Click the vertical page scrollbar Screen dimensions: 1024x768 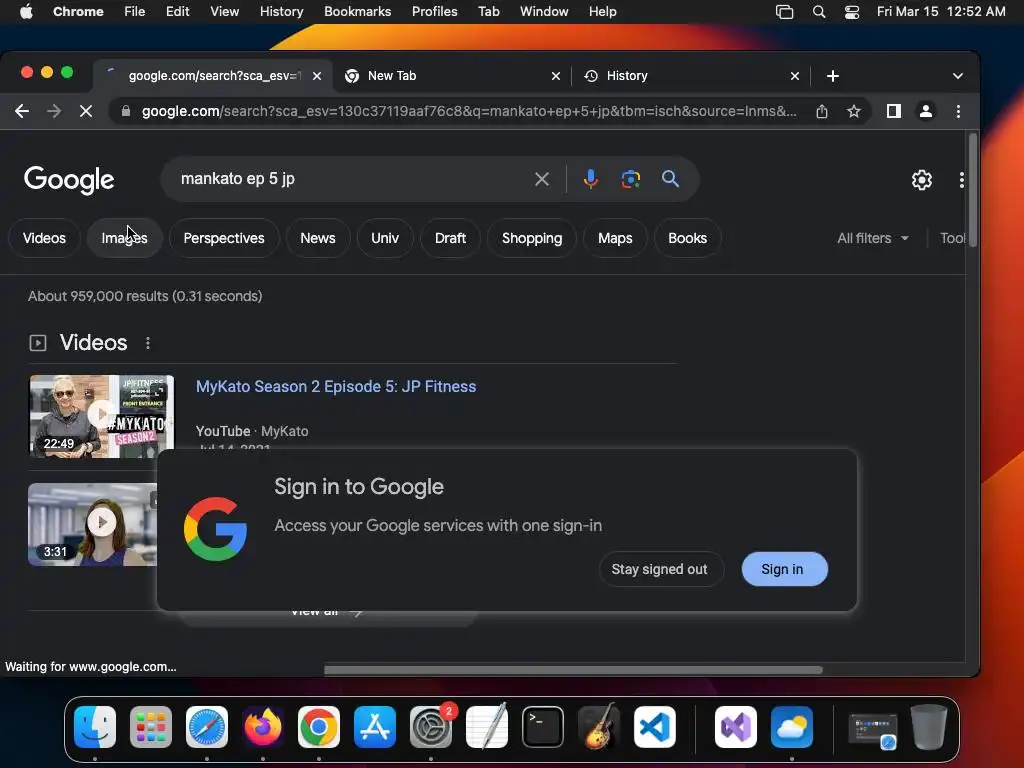click(972, 189)
